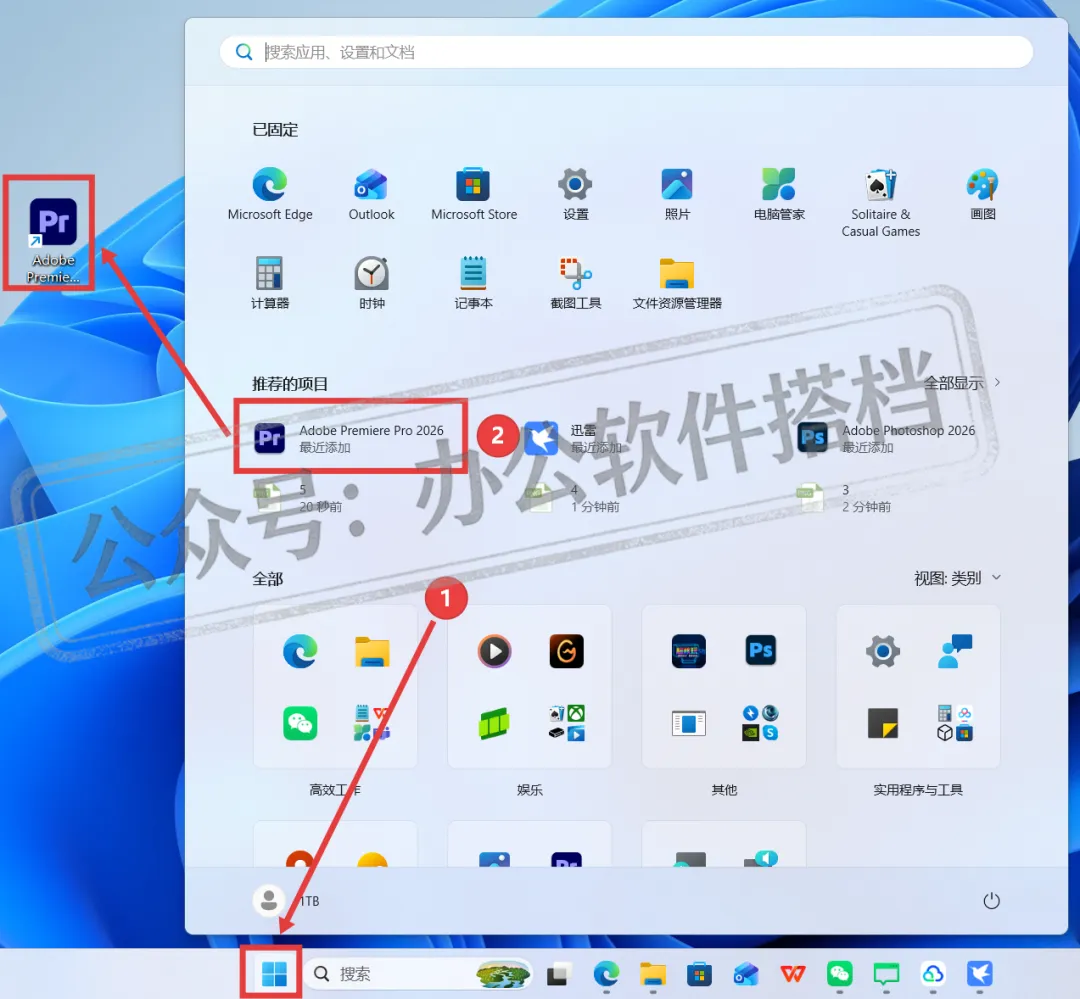Open Adobe Premiere Pro 2026 recommended item

[350, 438]
